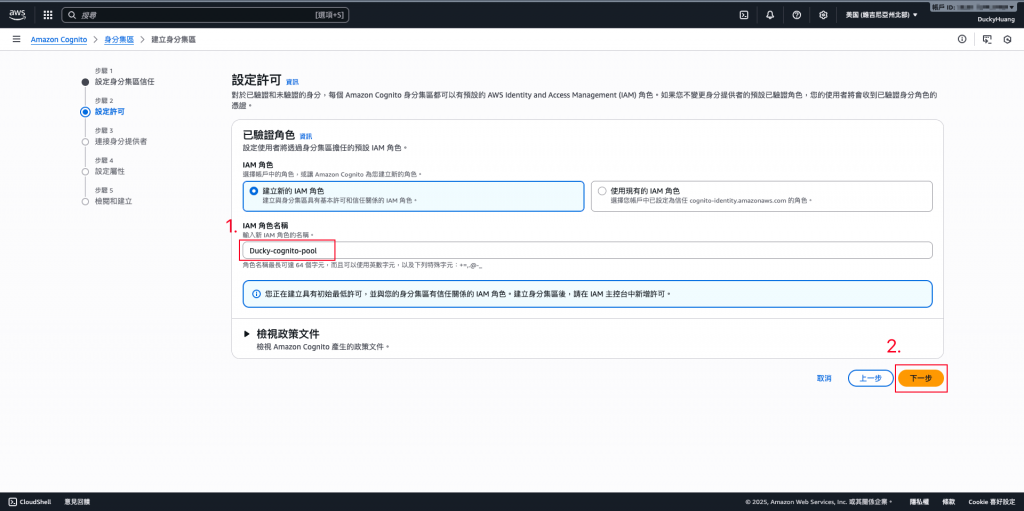
Task: Click 建立身分集區 breadcrumb text
Action: pos(173,40)
